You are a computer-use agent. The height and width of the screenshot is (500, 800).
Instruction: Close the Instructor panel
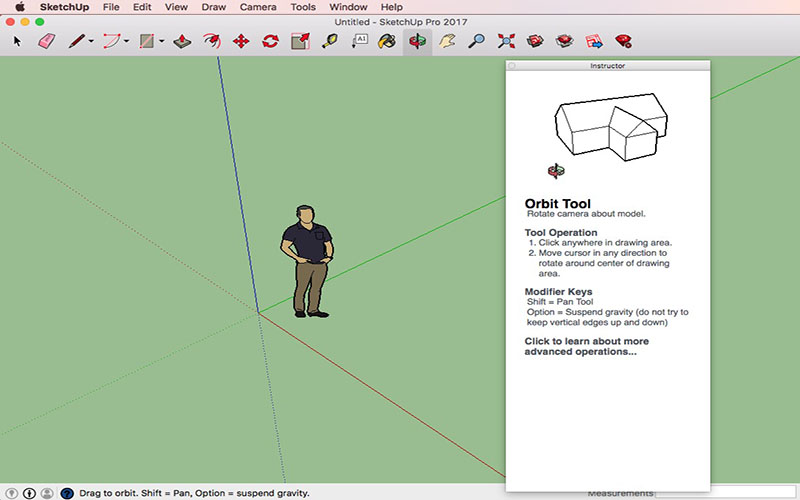point(512,66)
